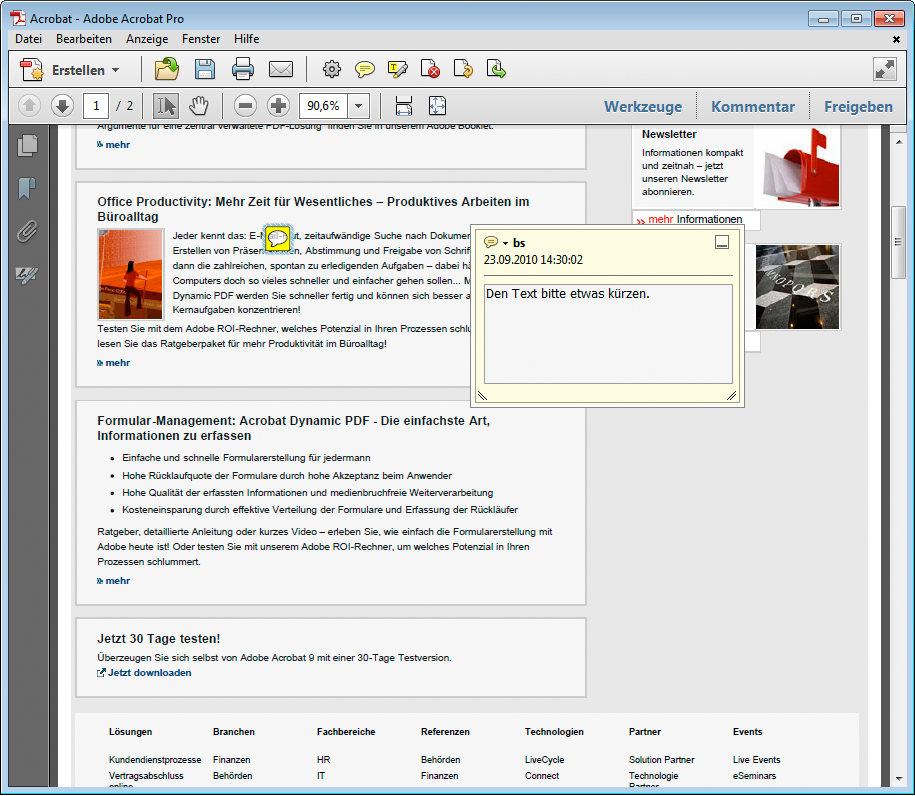Print the document via the printer icon
This screenshot has height=796, width=915.
pos(243,69)
